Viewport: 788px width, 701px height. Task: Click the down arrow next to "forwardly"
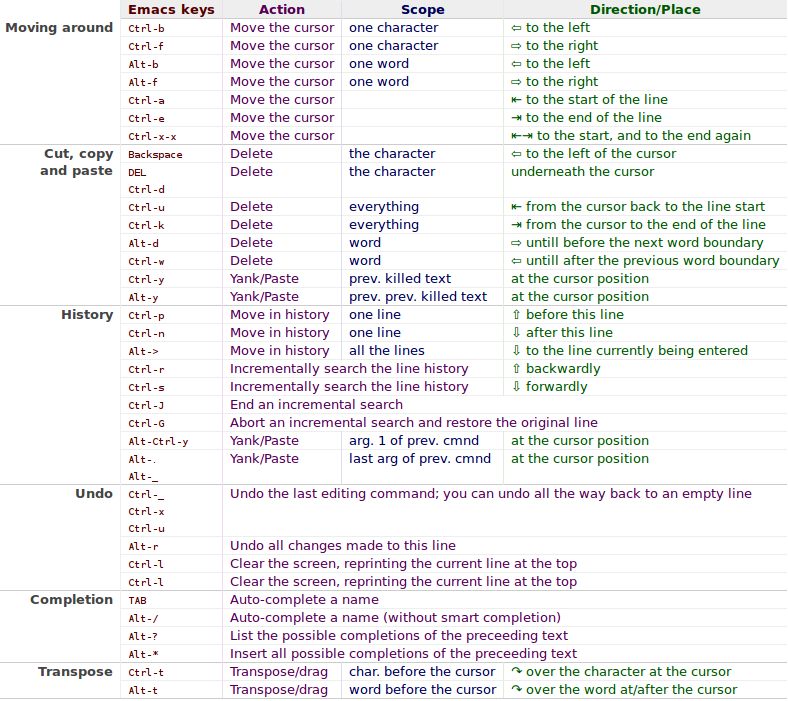coord(516,387)
